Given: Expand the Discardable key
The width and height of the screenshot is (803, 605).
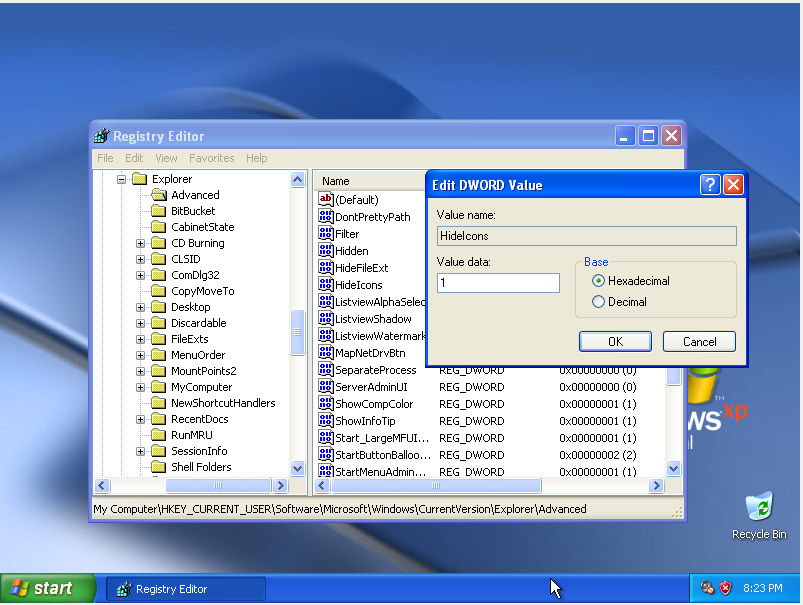Looking at the screenshot, I should [140, 323].
